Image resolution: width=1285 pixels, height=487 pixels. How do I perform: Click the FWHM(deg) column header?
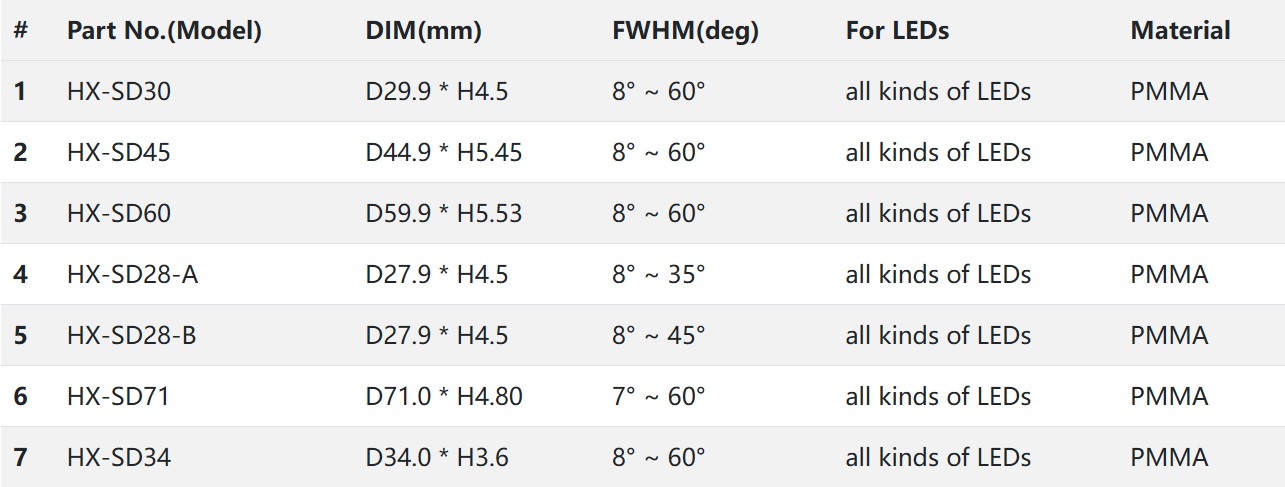tap(685, 31)
